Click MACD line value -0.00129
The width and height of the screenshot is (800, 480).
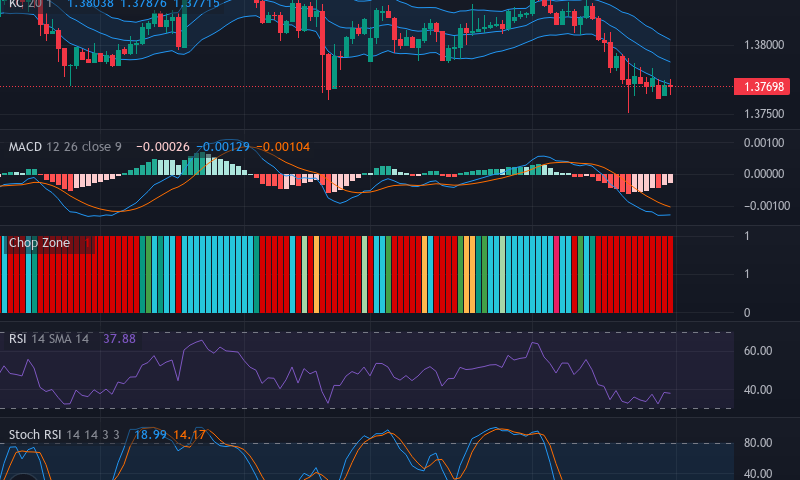[223, 147]
